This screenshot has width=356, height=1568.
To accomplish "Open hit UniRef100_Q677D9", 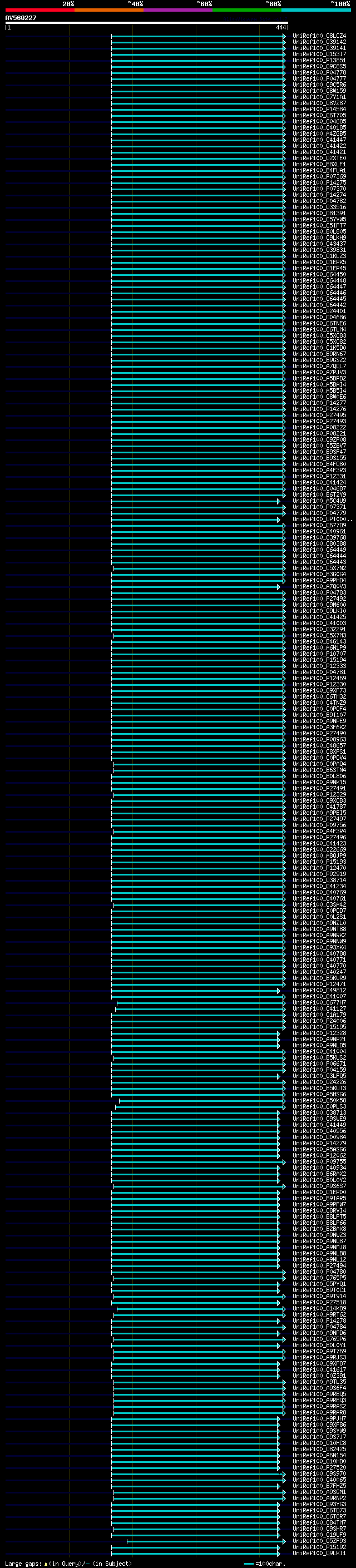I will click(319, 525).
